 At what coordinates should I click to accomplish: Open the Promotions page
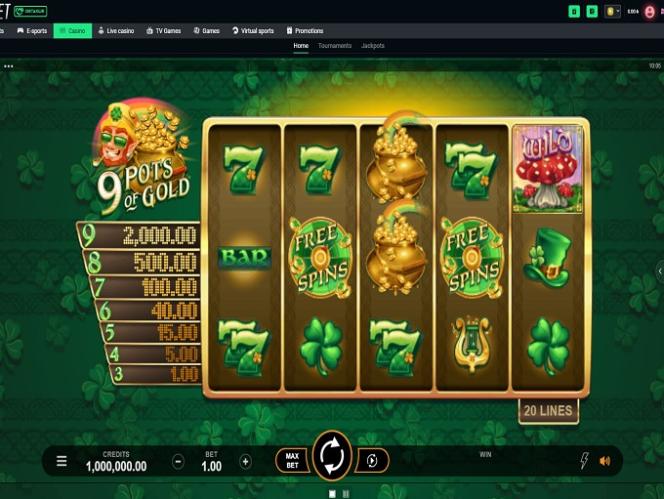coord(305,31)
